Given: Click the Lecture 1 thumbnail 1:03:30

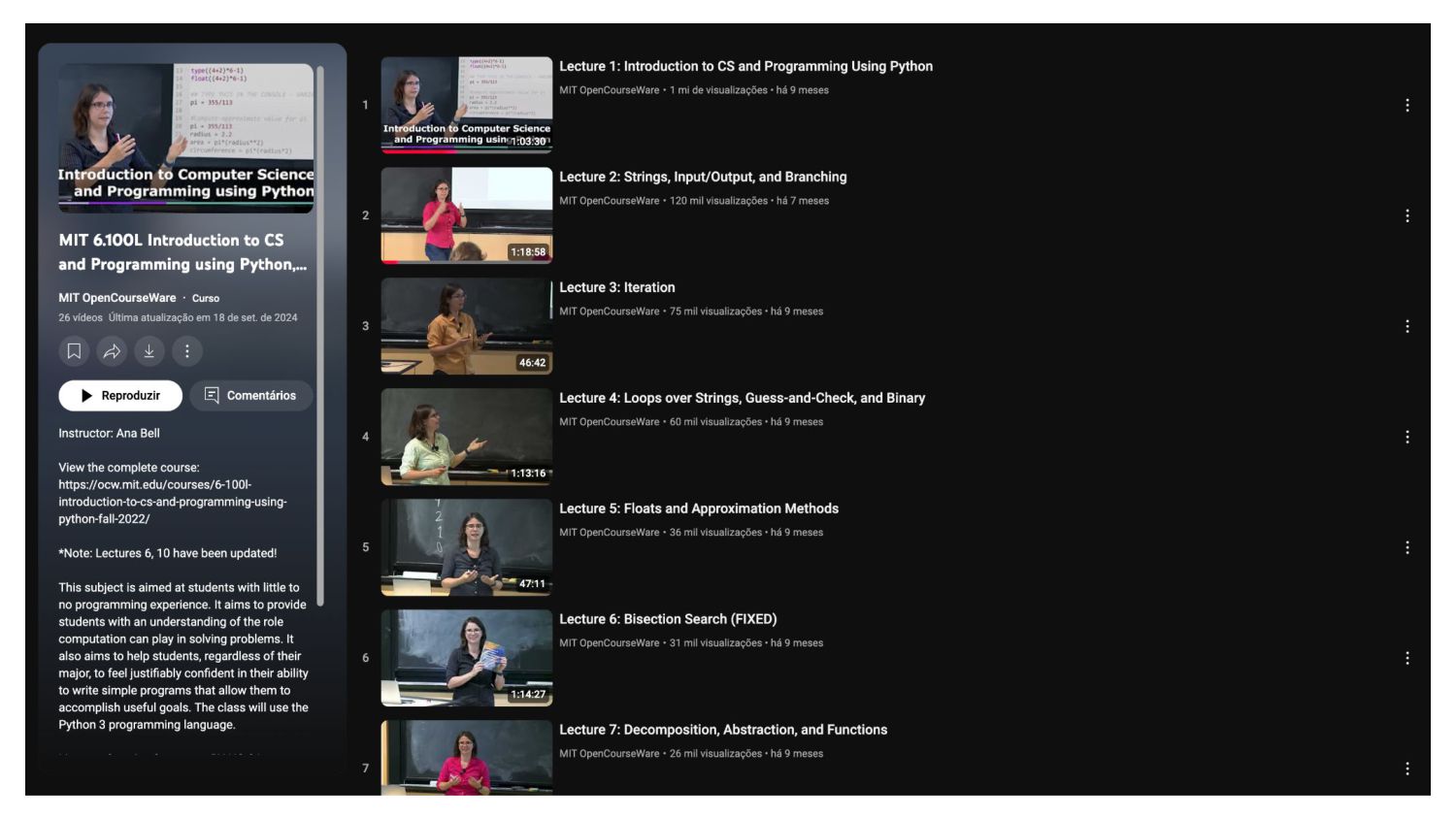Looking at the screenshot, I should coord(467,105).
